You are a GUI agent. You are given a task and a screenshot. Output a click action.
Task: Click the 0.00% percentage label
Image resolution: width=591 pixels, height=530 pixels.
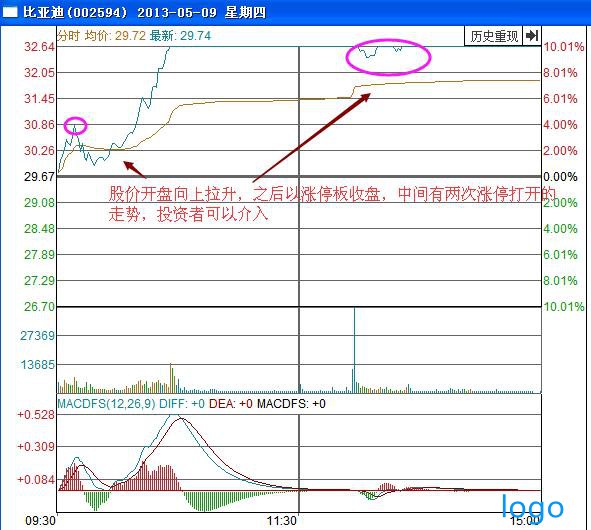click(x=560, y=176)
